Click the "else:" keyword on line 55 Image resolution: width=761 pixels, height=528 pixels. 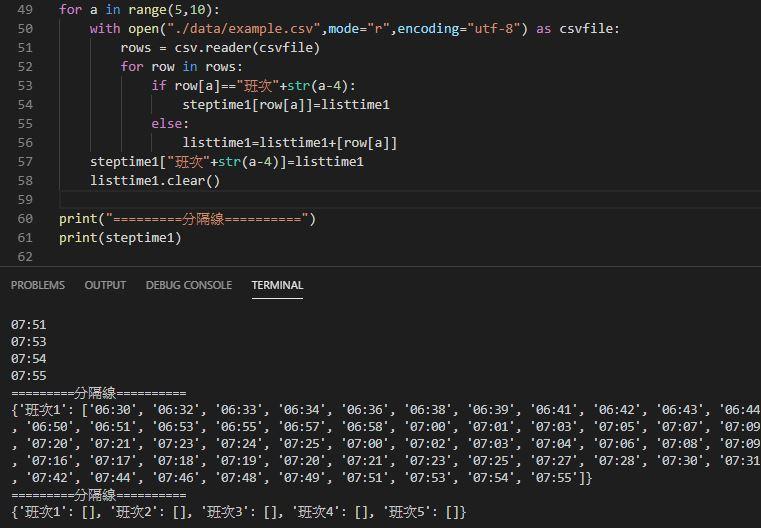point(170,124)
